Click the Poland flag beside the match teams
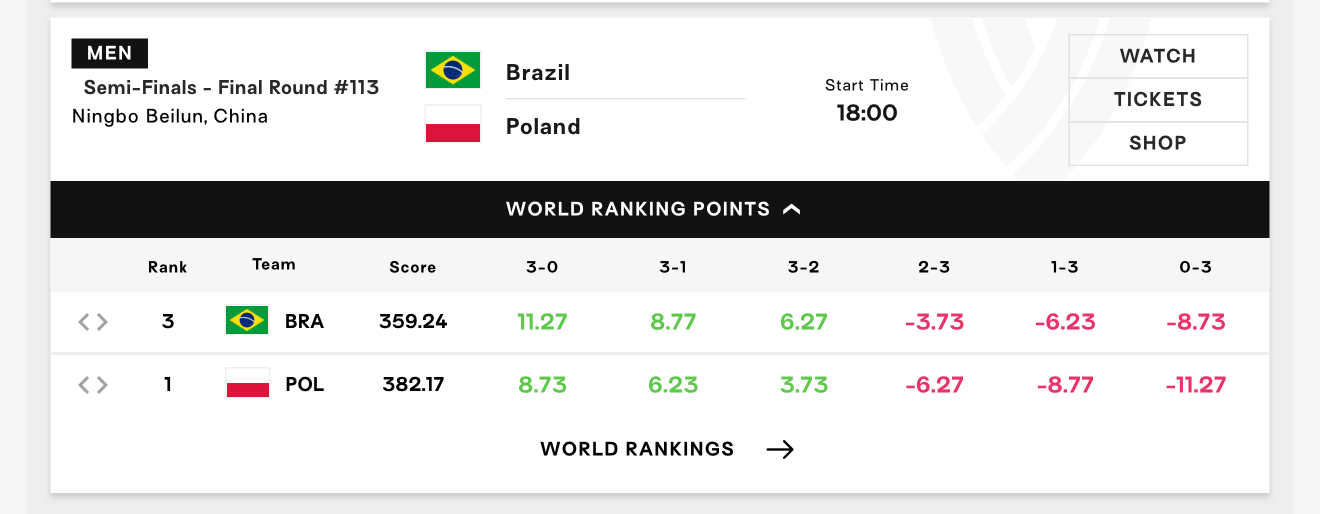The image size is (1320, 514). coord(452,124)
